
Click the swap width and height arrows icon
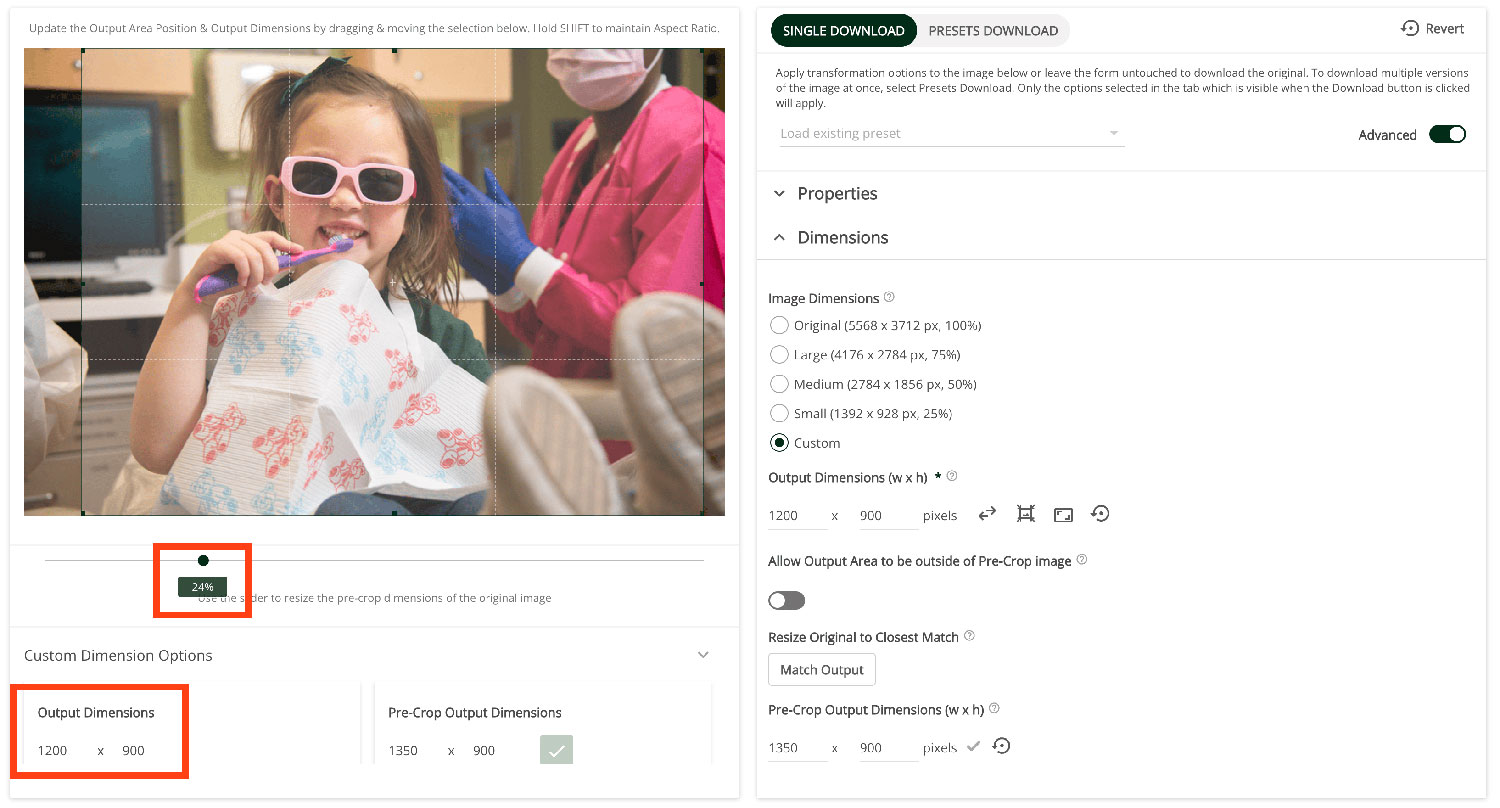click(x=987, y=514)
